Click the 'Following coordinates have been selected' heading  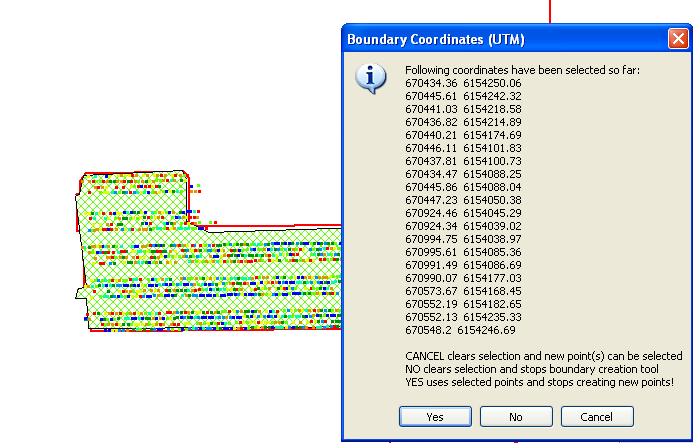tap(528, 70)
